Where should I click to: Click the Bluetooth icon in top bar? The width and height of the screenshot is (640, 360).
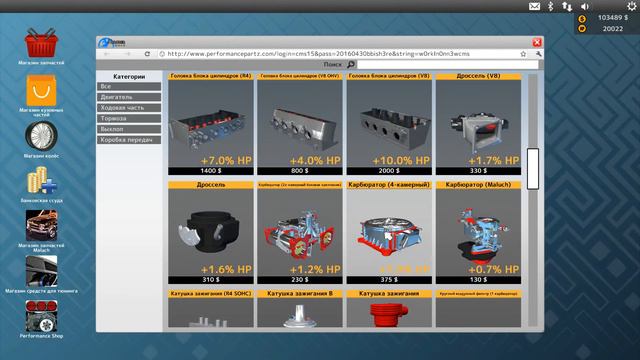[x=550, y=6]
